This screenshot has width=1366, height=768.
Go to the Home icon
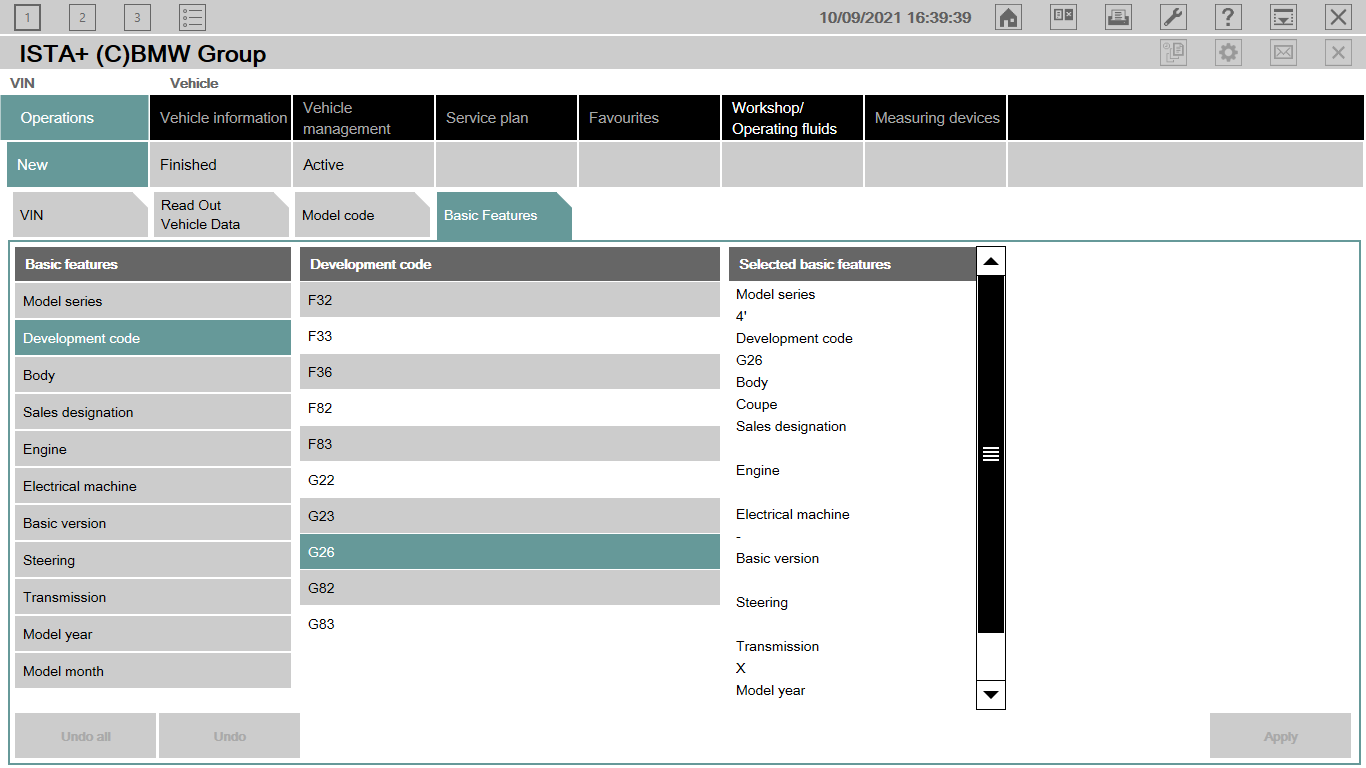[1008, 17]
